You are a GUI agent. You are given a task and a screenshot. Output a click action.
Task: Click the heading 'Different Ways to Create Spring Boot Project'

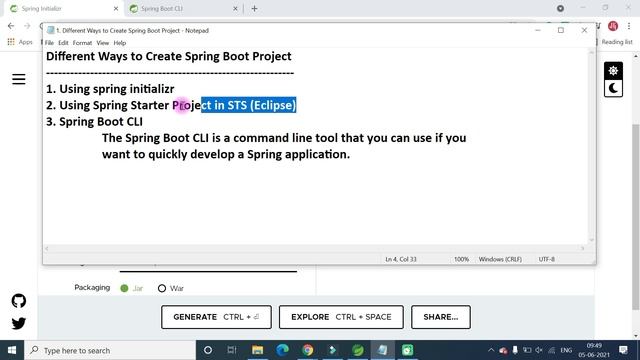click(169, 56)
